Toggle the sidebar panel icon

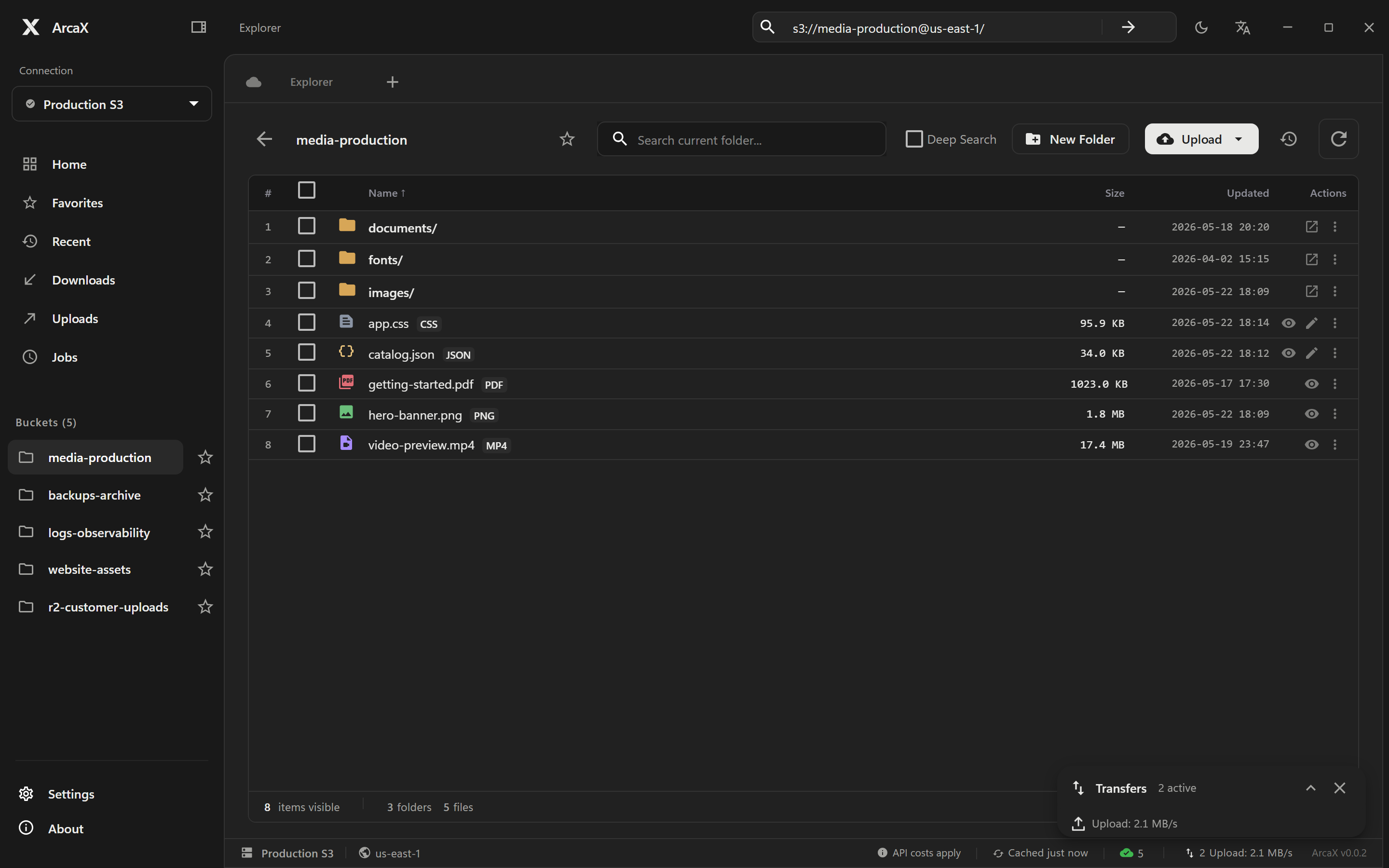tap(199, 27)
